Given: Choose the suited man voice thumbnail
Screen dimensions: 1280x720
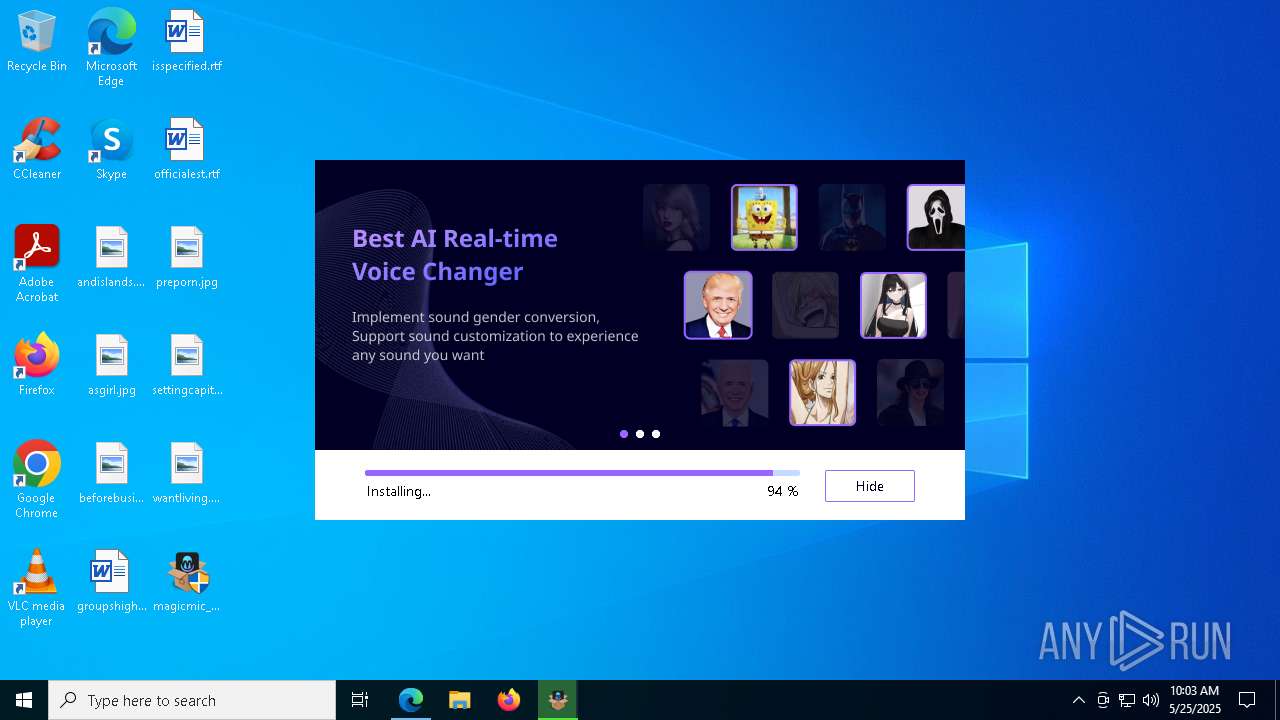Looking at the screenshot, I should click(718, 305).
